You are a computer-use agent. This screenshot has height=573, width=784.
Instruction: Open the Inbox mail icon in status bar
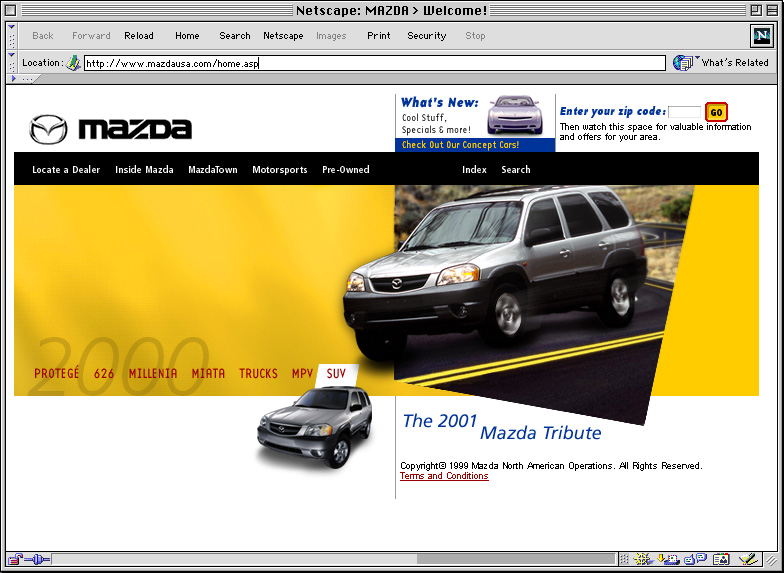coord(668,559)
